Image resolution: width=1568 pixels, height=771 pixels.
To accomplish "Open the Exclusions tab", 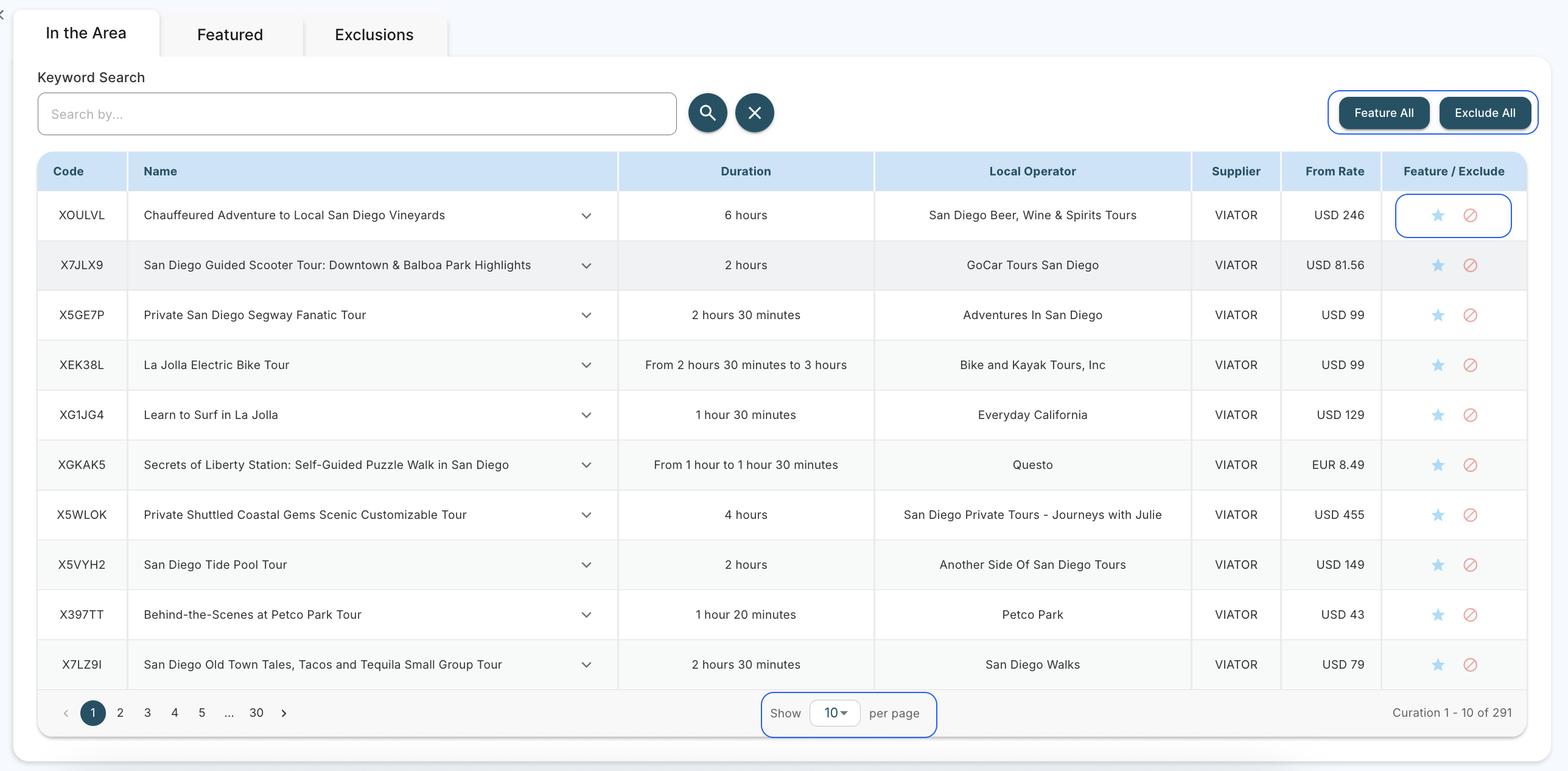I will point(374,35).
